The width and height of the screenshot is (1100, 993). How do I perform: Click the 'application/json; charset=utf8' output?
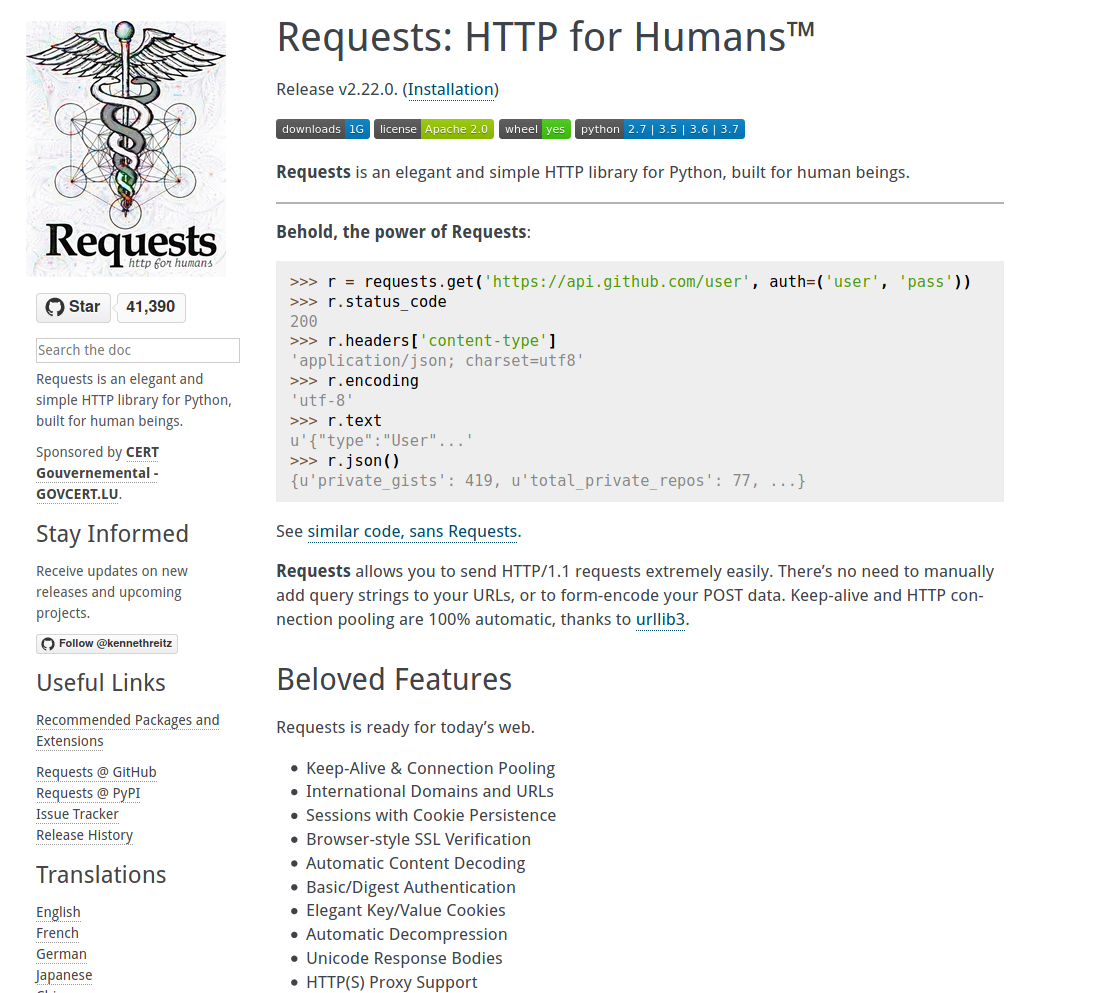436,361
